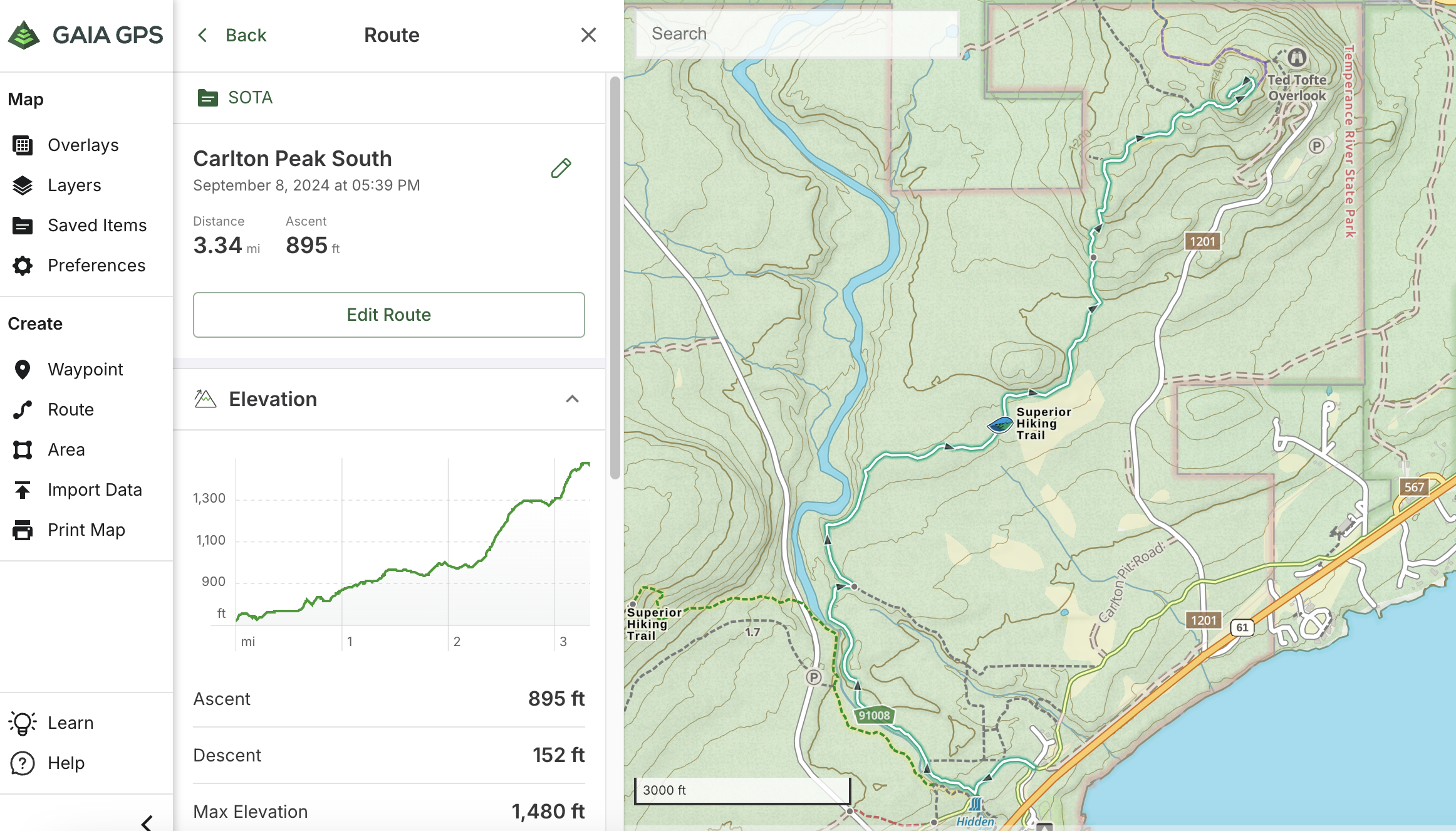Viewport: 1456px width, 831px height.
Task: Click the Descent 152 ft row
Action: click(x=389, y=756)
